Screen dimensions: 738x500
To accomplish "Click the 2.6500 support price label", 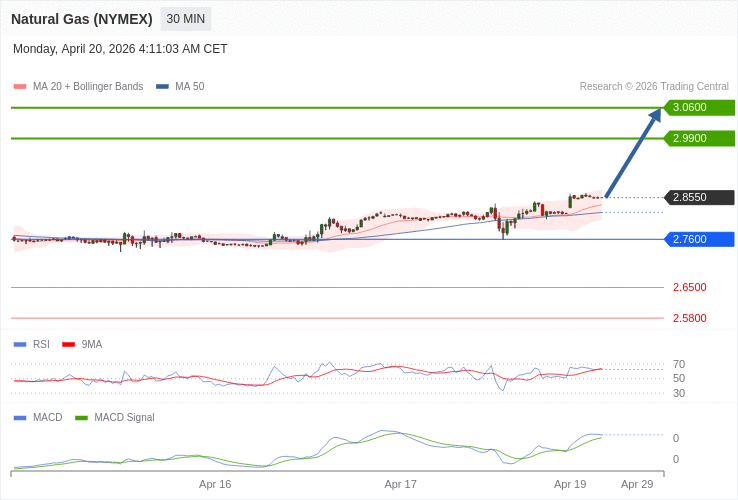I will [689, 287].
